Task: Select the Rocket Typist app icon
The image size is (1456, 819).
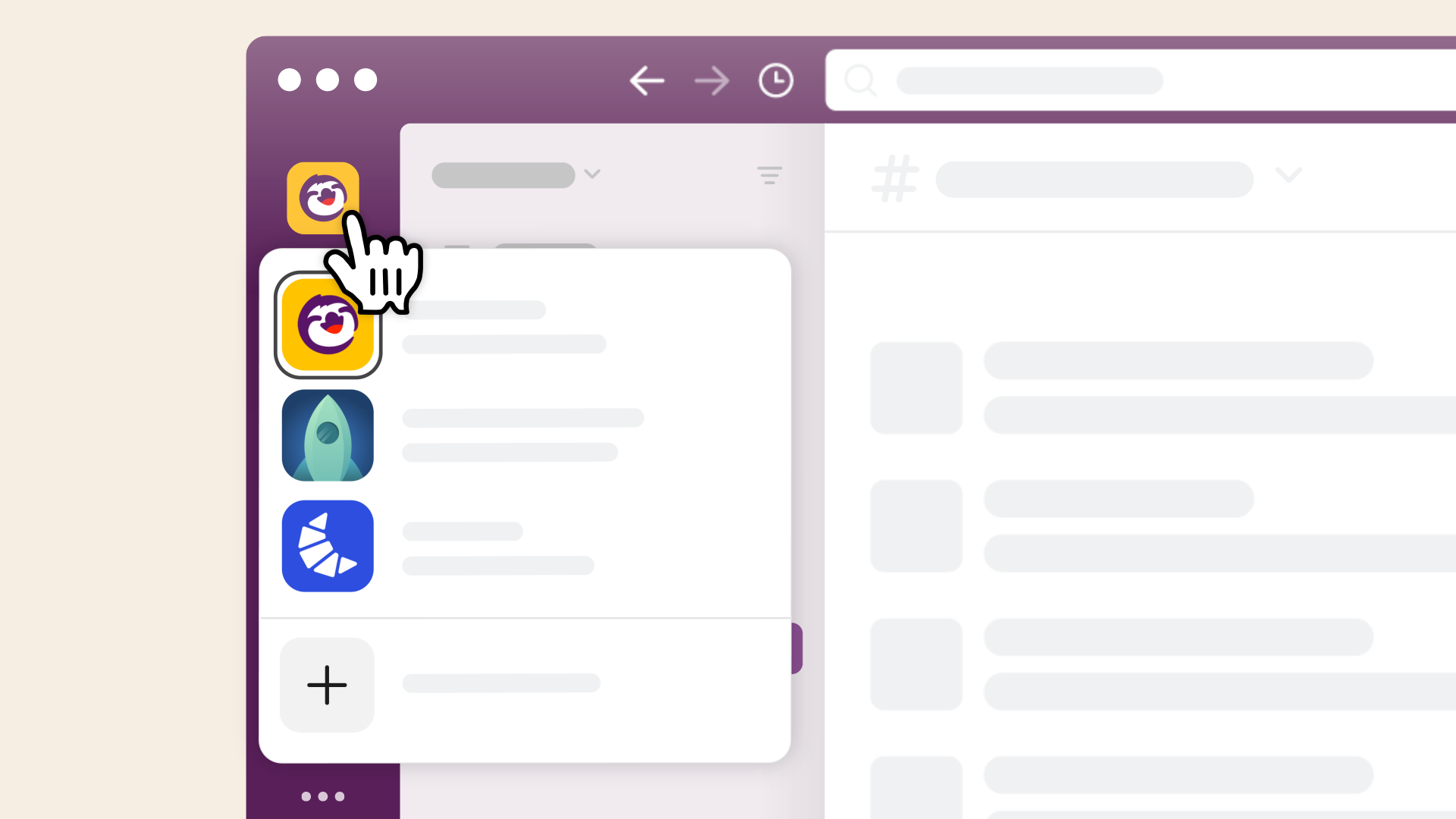Action: (327, 435)
